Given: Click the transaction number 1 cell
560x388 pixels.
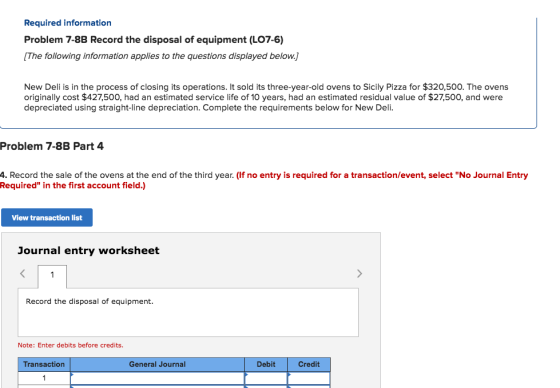Looking at the screenshot, I should [44, 378].
